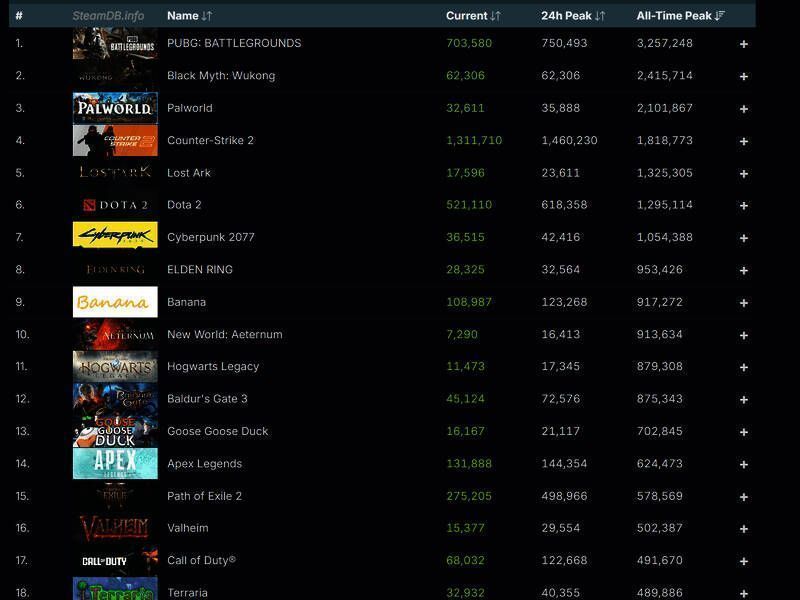Screen dimensions: 800x600
Task: Click the Banana game logo
Action: [115, 302]
